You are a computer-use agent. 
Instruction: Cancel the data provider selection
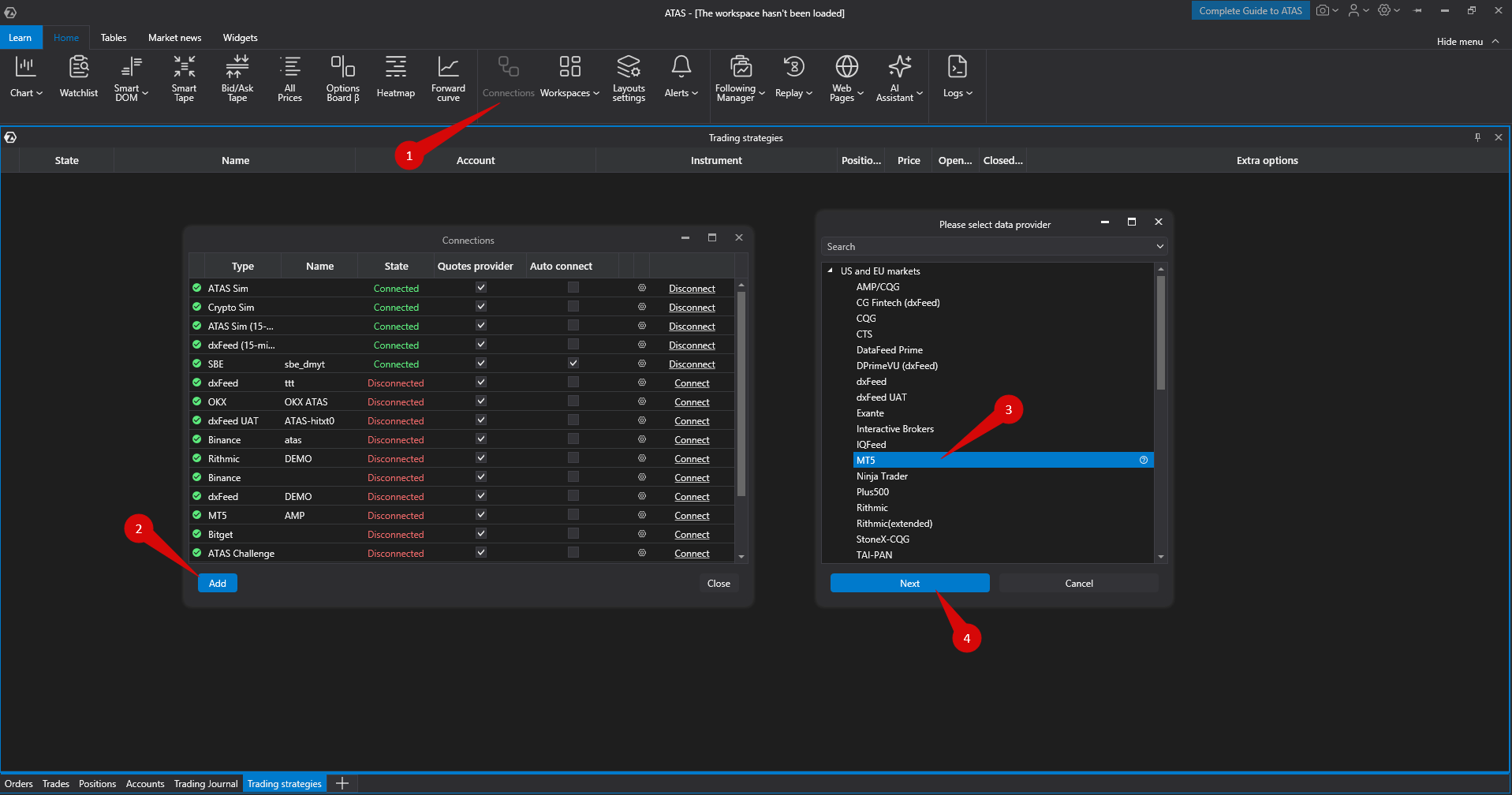tap(1079, 584)
